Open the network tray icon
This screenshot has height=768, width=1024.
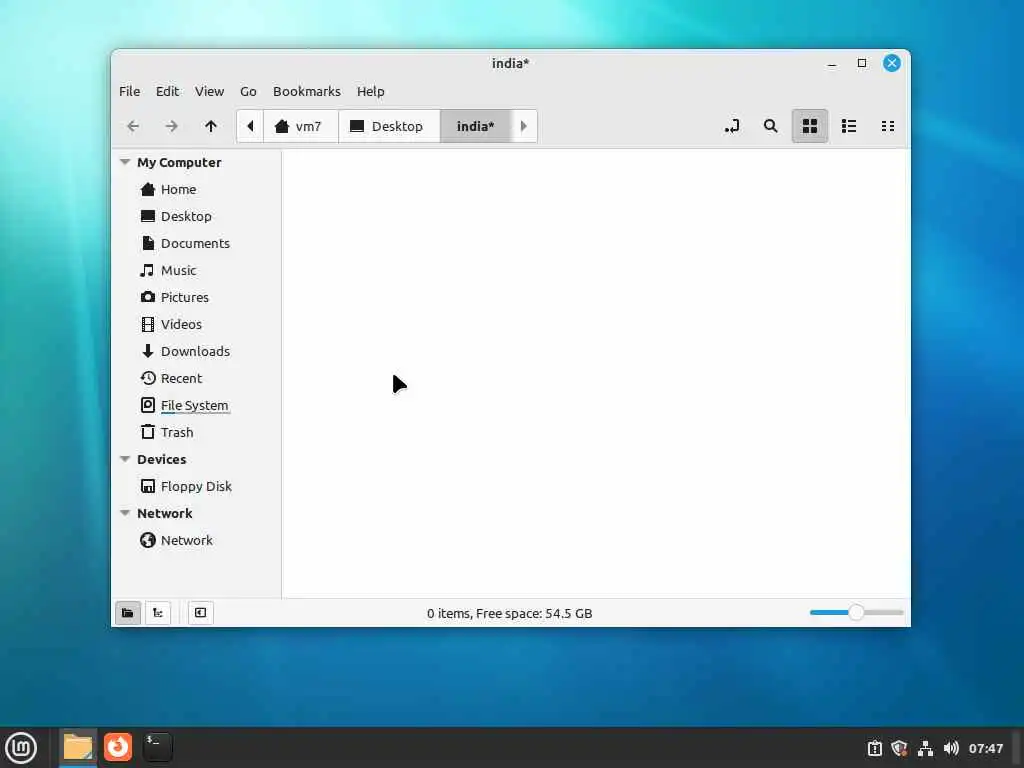point(925,748)
